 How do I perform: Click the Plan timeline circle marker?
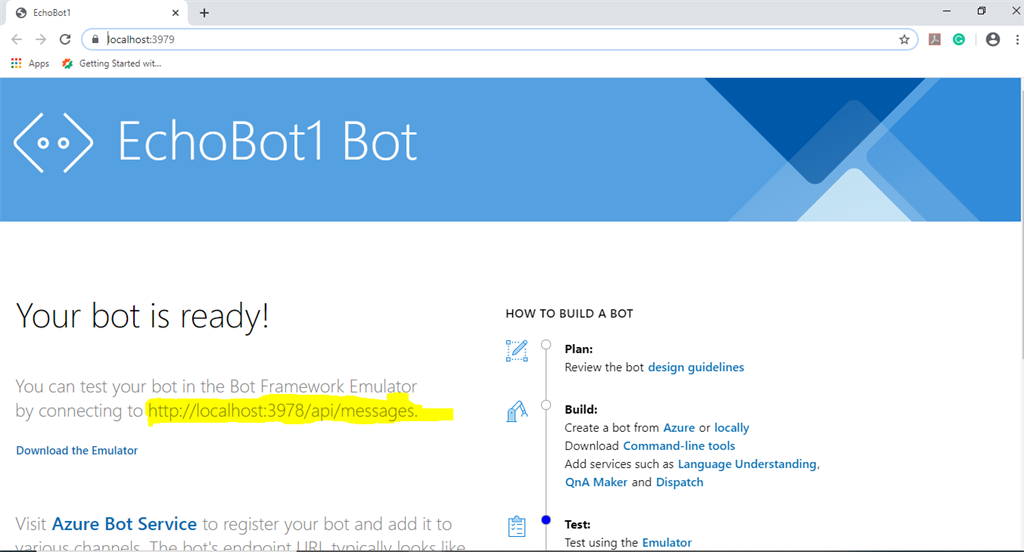point(546,344)
